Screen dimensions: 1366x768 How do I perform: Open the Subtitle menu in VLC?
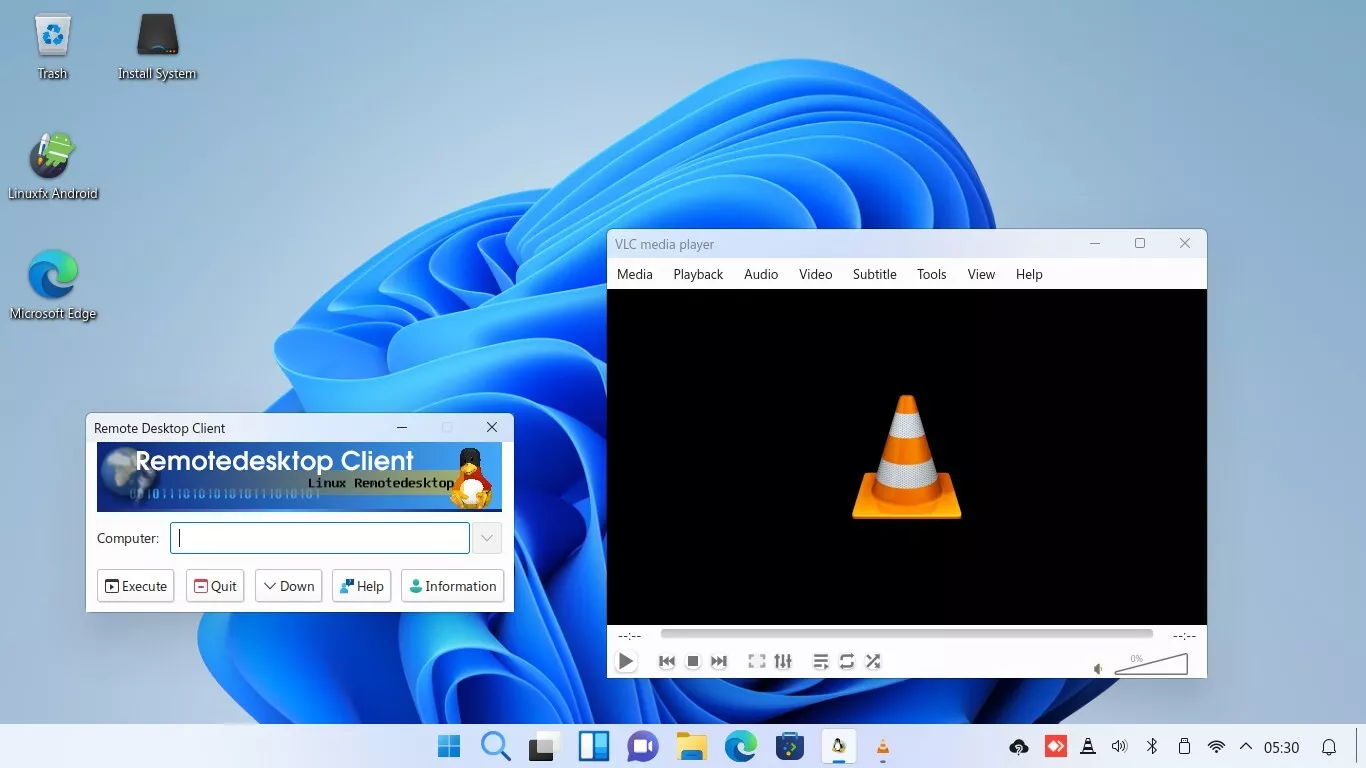(x=875, y=274)
